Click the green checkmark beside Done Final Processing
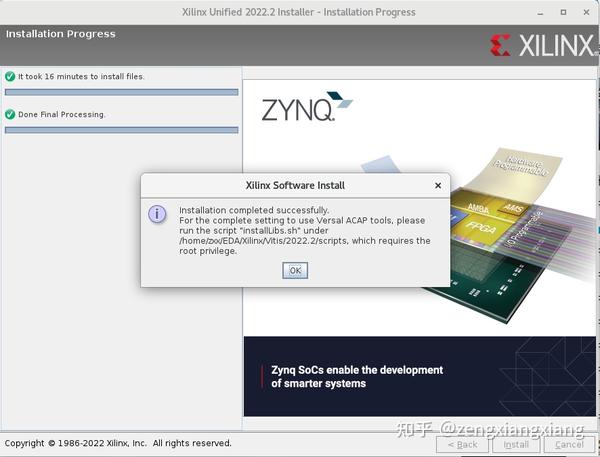The height and width of the screenshot is (457, 600). click(10, 114)
